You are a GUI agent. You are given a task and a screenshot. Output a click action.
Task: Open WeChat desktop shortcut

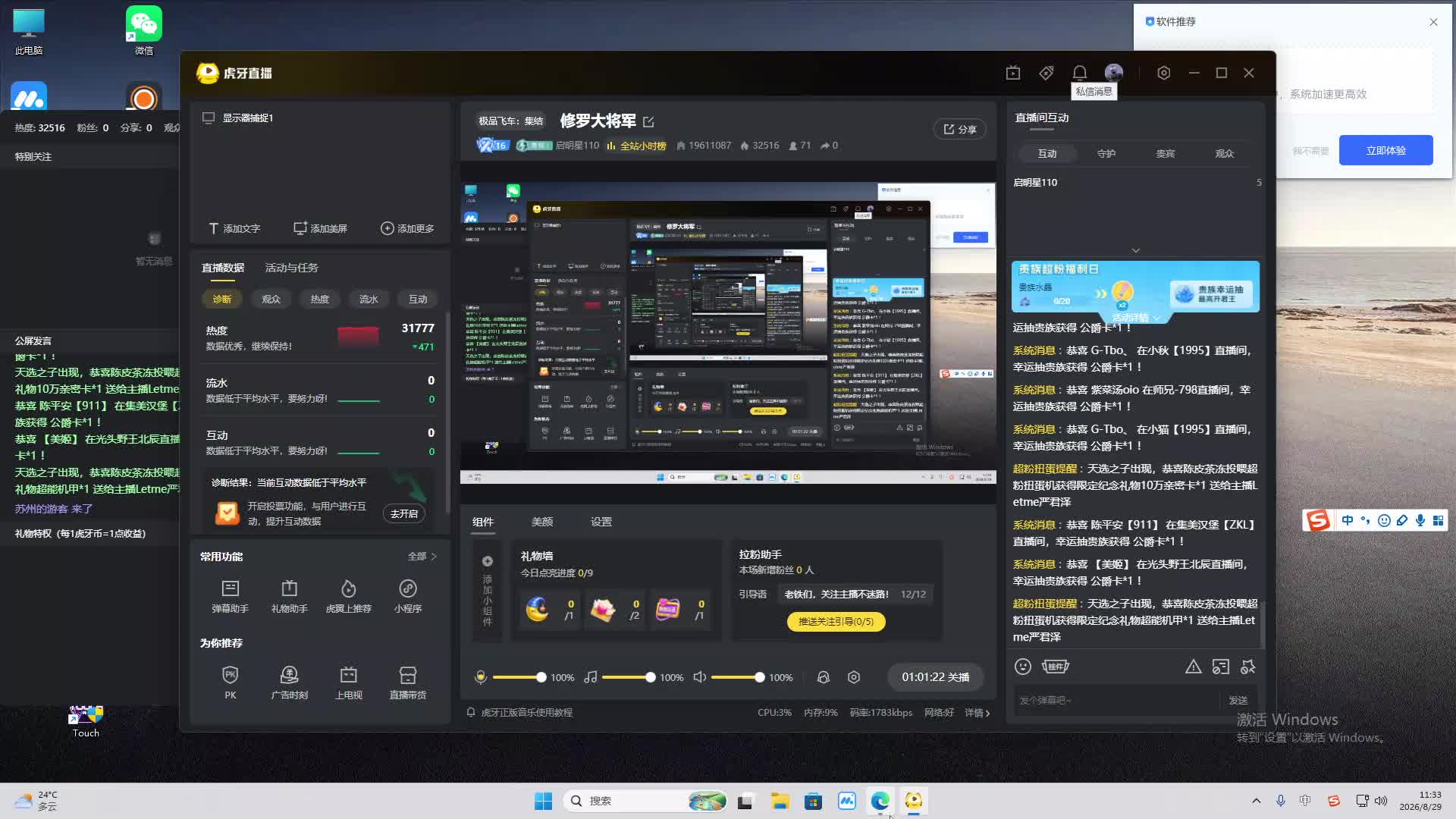click(143, 30)
